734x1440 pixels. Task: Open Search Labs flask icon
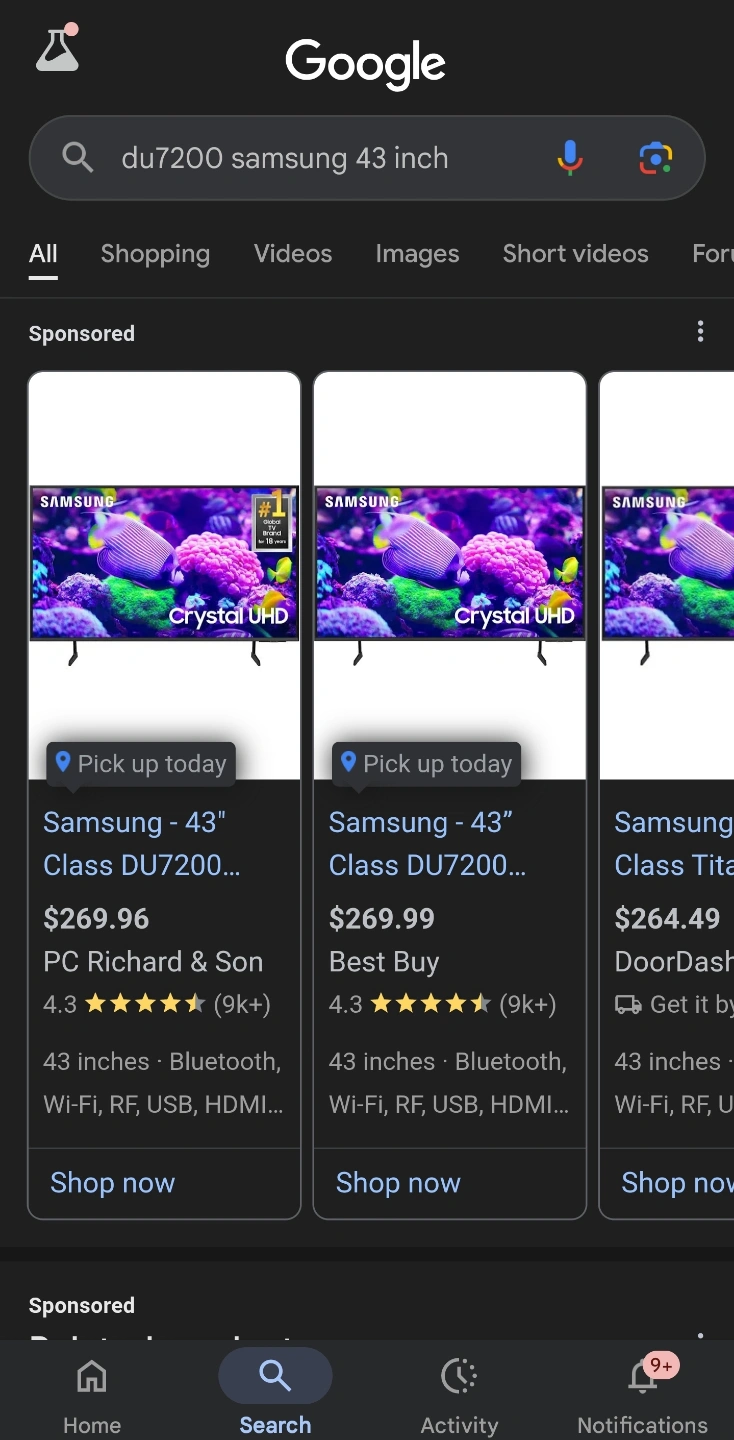pyautogui.click(x=57, y=49)
